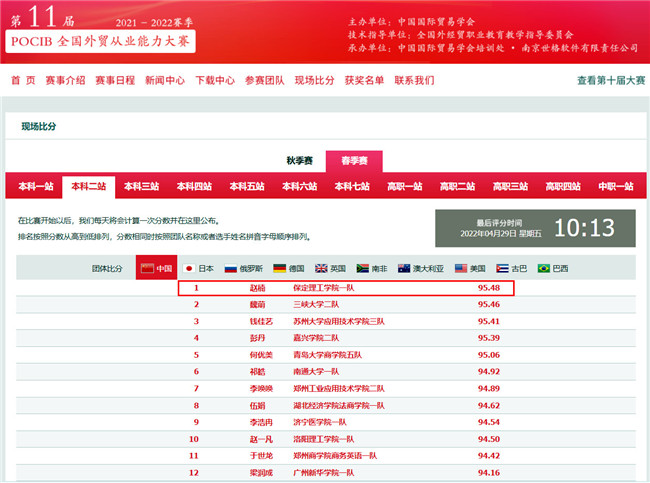The height and width of the screenshot is (483, 650).
Task: Click the score 95.48
Action: tap(489, 288)
